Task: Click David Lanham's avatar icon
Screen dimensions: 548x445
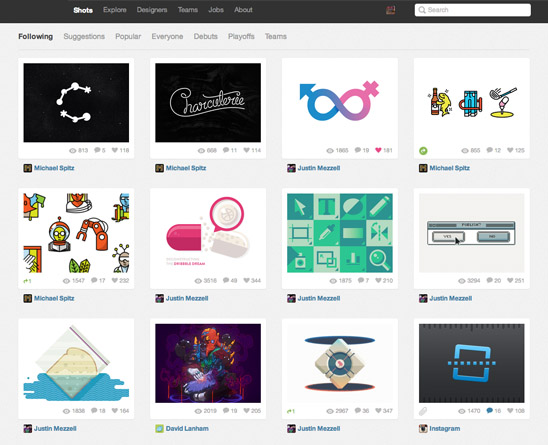Action: point(159,428)
